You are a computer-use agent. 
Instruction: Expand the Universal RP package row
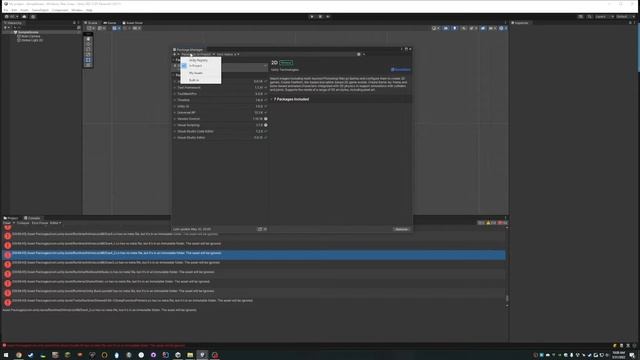(175, 113)
